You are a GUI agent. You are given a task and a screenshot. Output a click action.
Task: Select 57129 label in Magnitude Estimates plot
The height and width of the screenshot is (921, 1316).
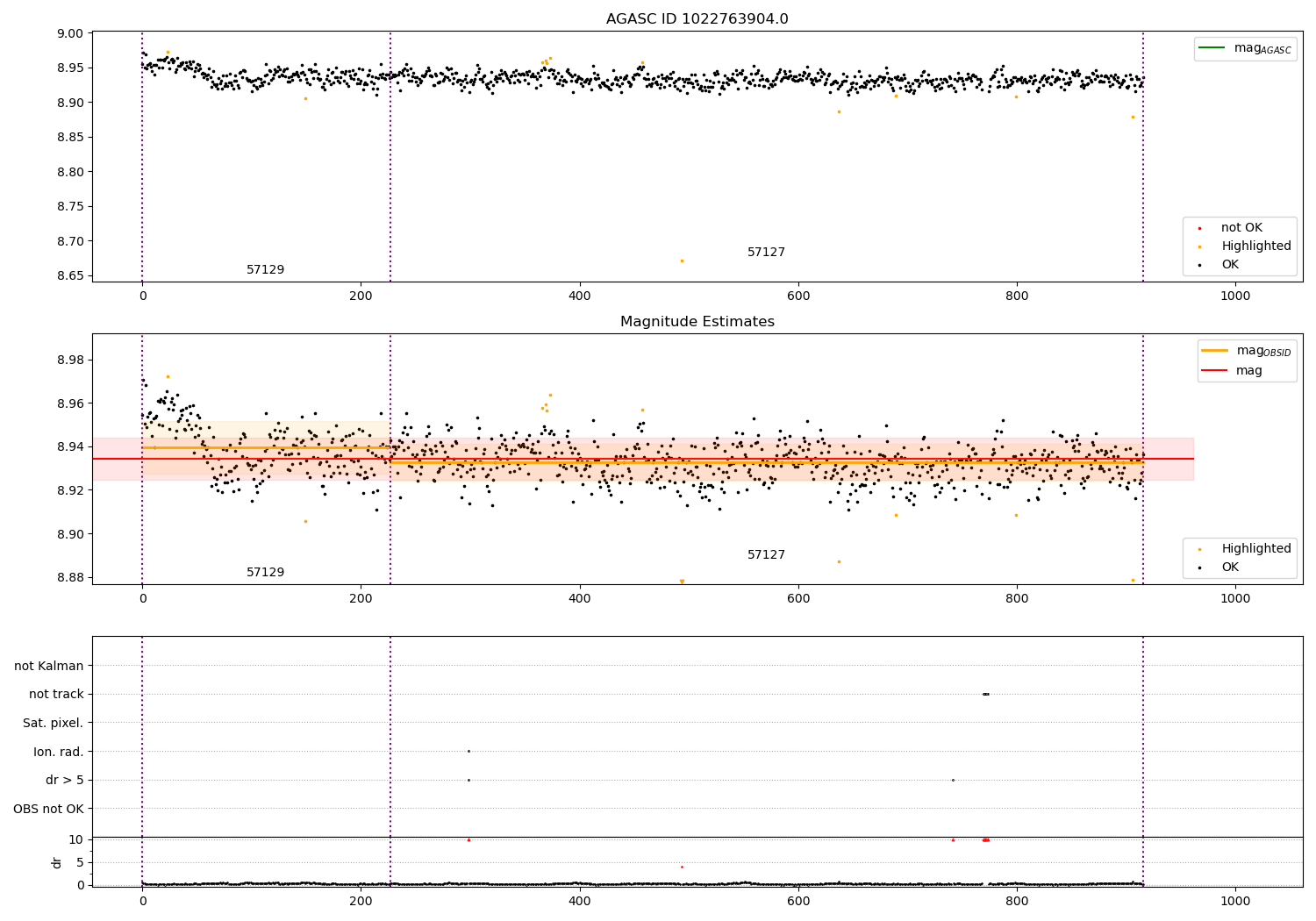click(265, 573)
